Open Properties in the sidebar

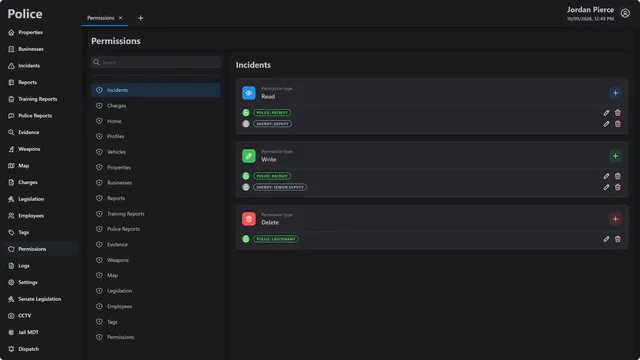tap(25, 32)
